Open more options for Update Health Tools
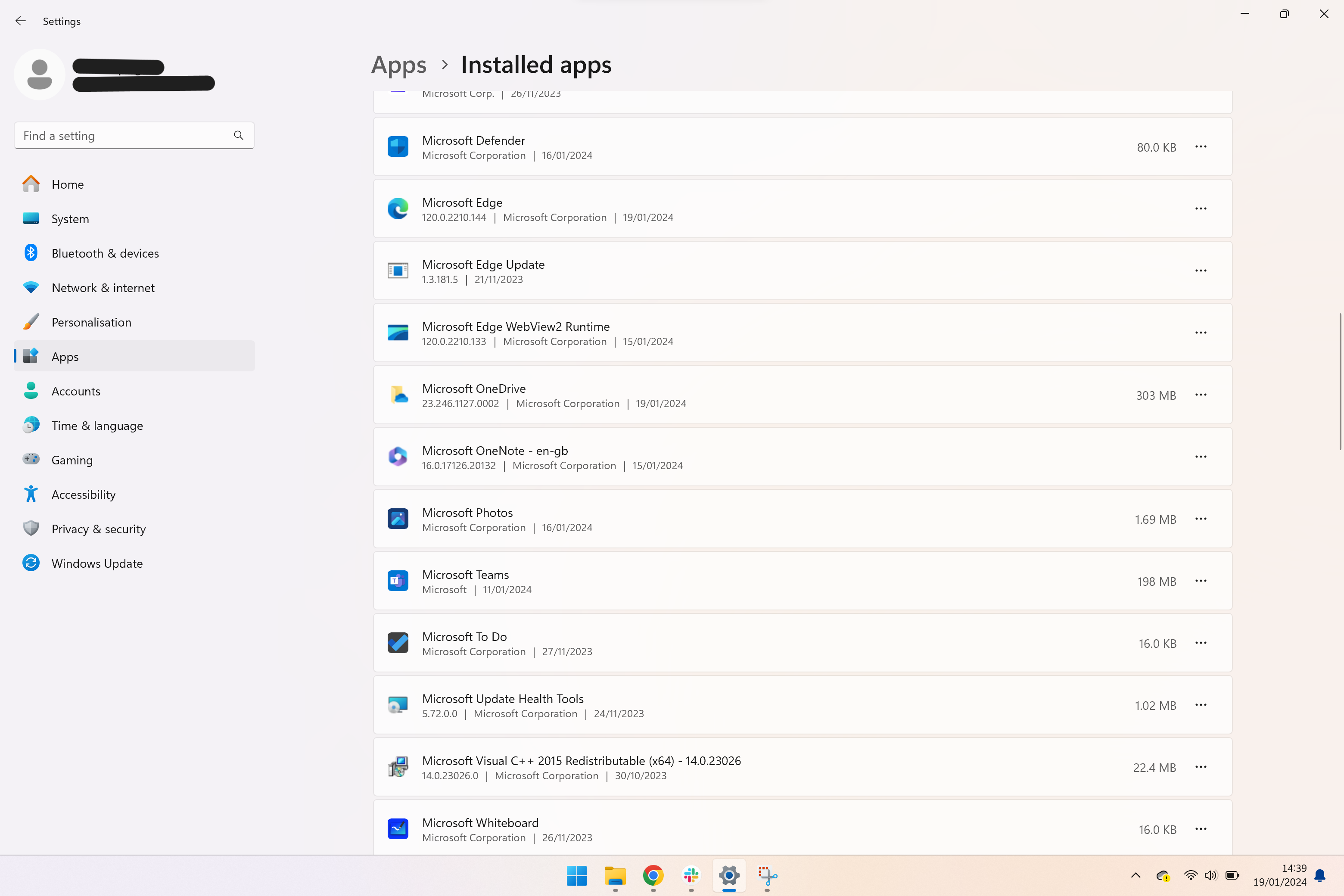Screen dimensions: 1344x896 pyautogui.click(x=1201, y=705)
